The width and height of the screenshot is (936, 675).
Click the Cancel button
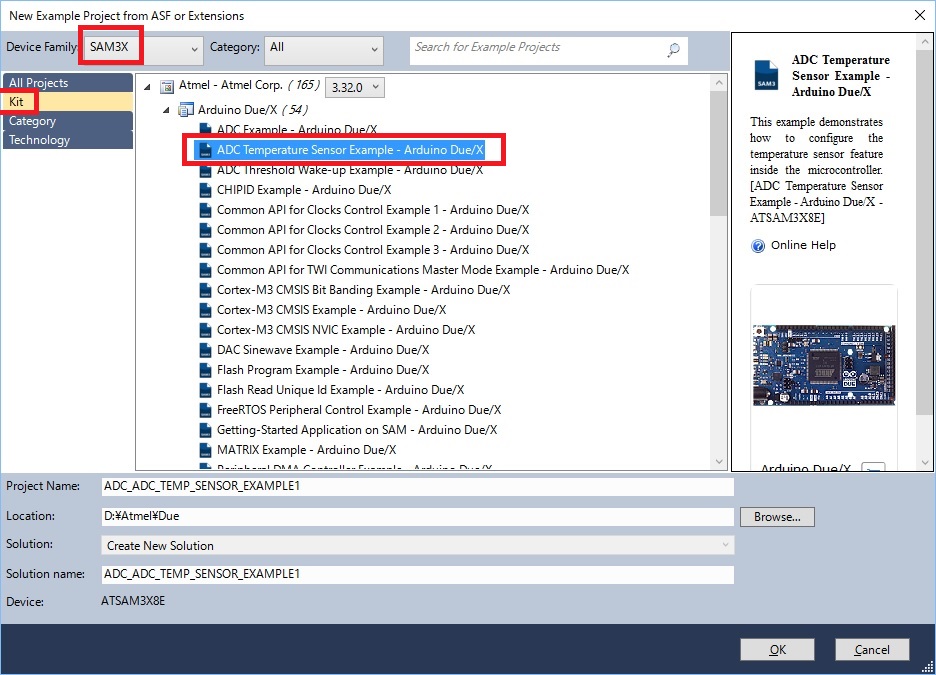(872, 649)
